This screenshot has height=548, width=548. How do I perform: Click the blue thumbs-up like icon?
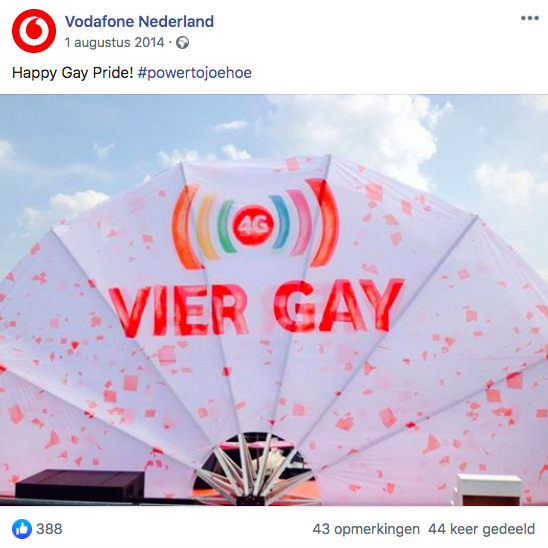coord(22,529)
